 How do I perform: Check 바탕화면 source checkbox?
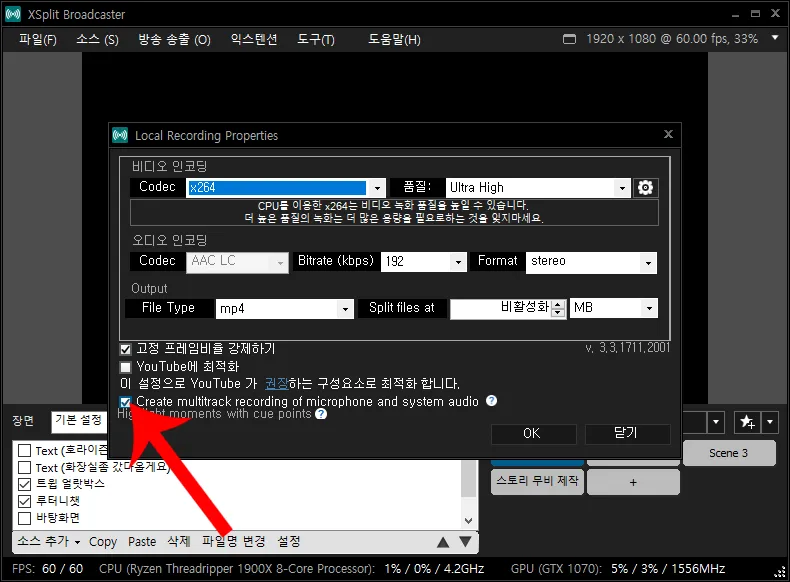tap(24, 518)
